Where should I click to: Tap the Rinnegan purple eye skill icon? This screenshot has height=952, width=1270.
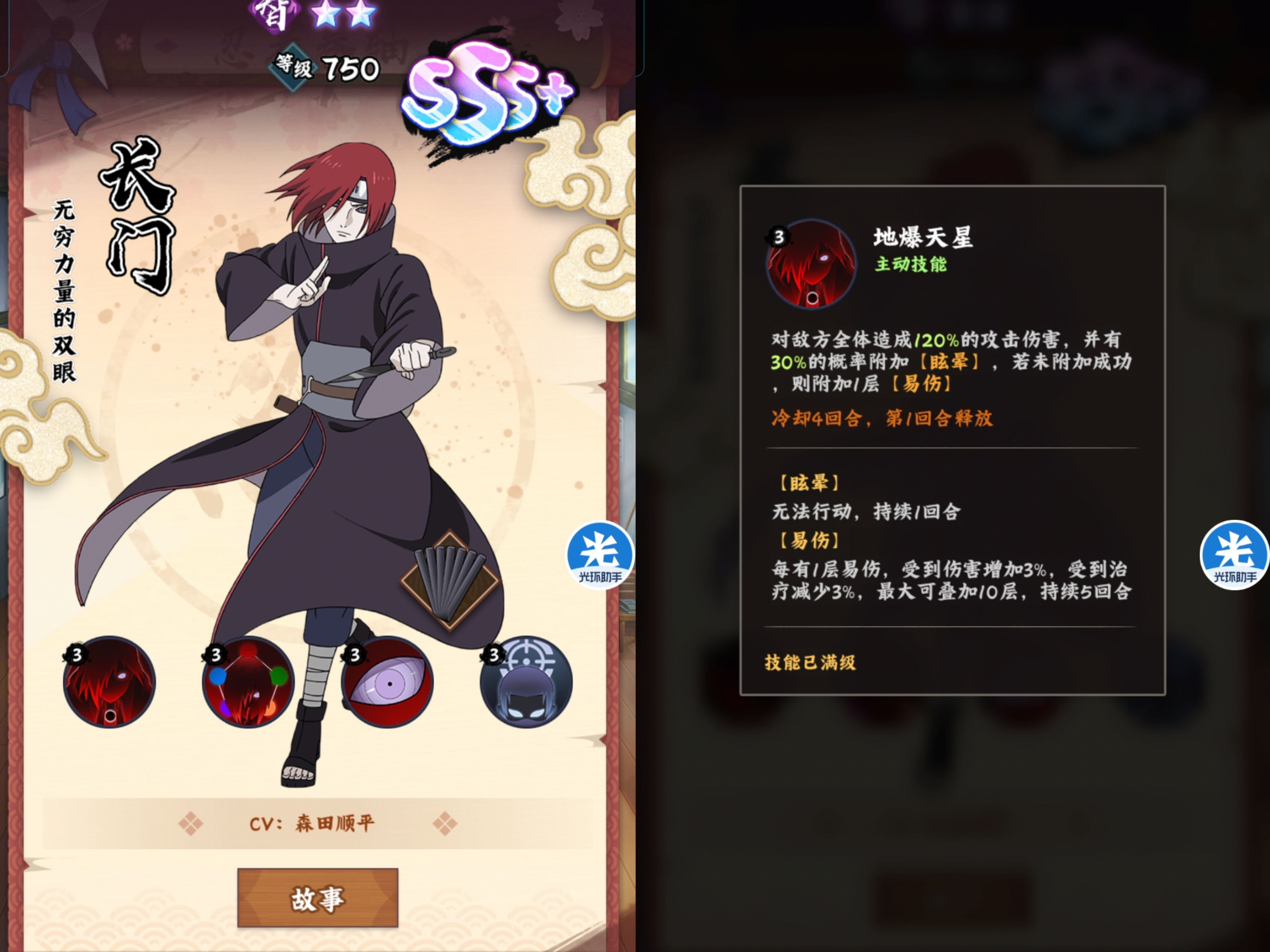click(387, 682)
